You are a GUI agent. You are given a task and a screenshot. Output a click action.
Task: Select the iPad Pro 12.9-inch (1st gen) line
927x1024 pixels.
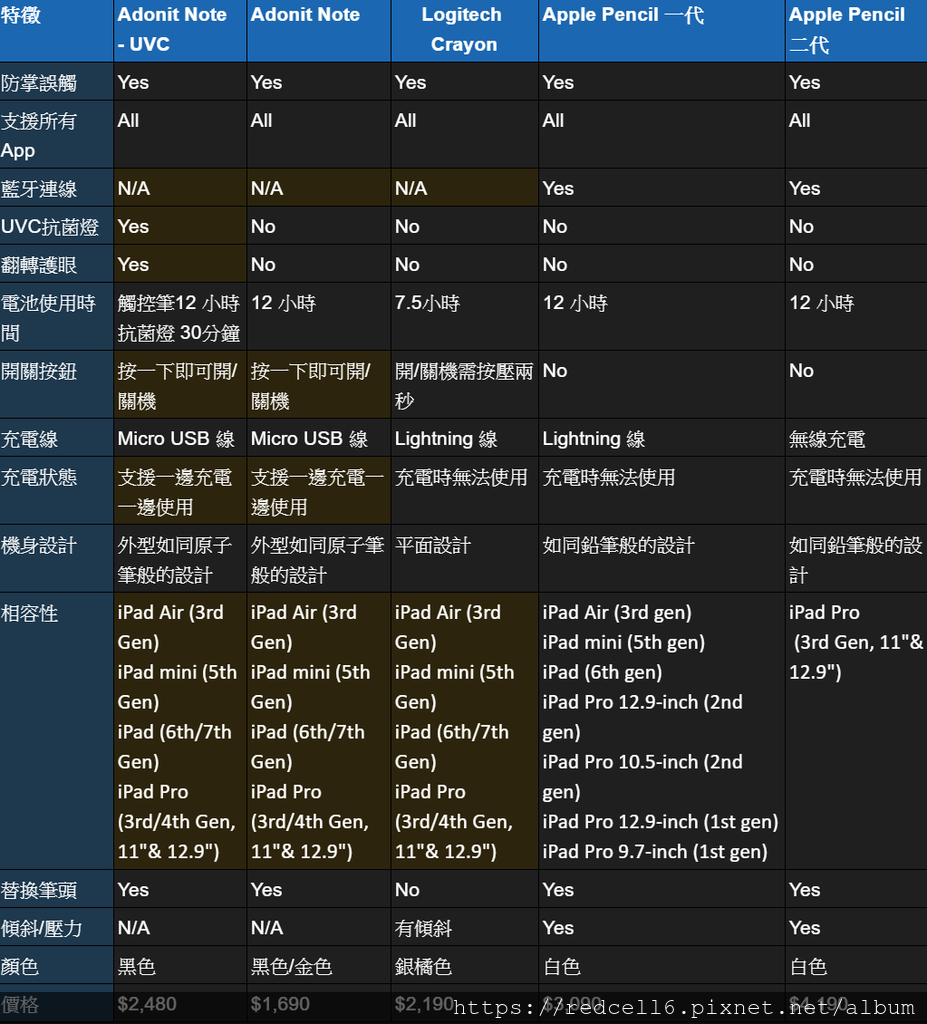660,822
